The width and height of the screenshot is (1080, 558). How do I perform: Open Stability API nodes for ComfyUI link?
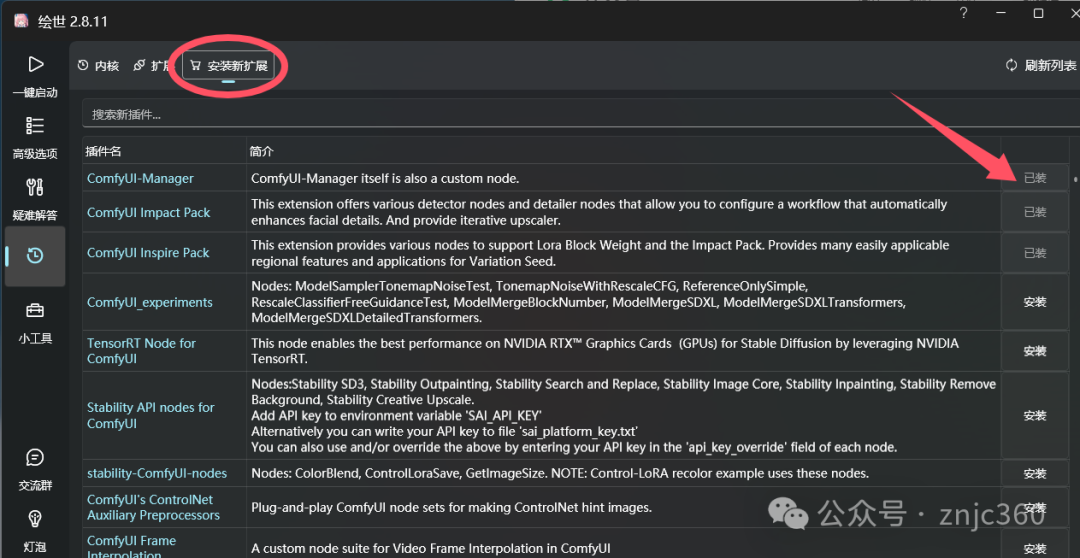tap(151, 415)
